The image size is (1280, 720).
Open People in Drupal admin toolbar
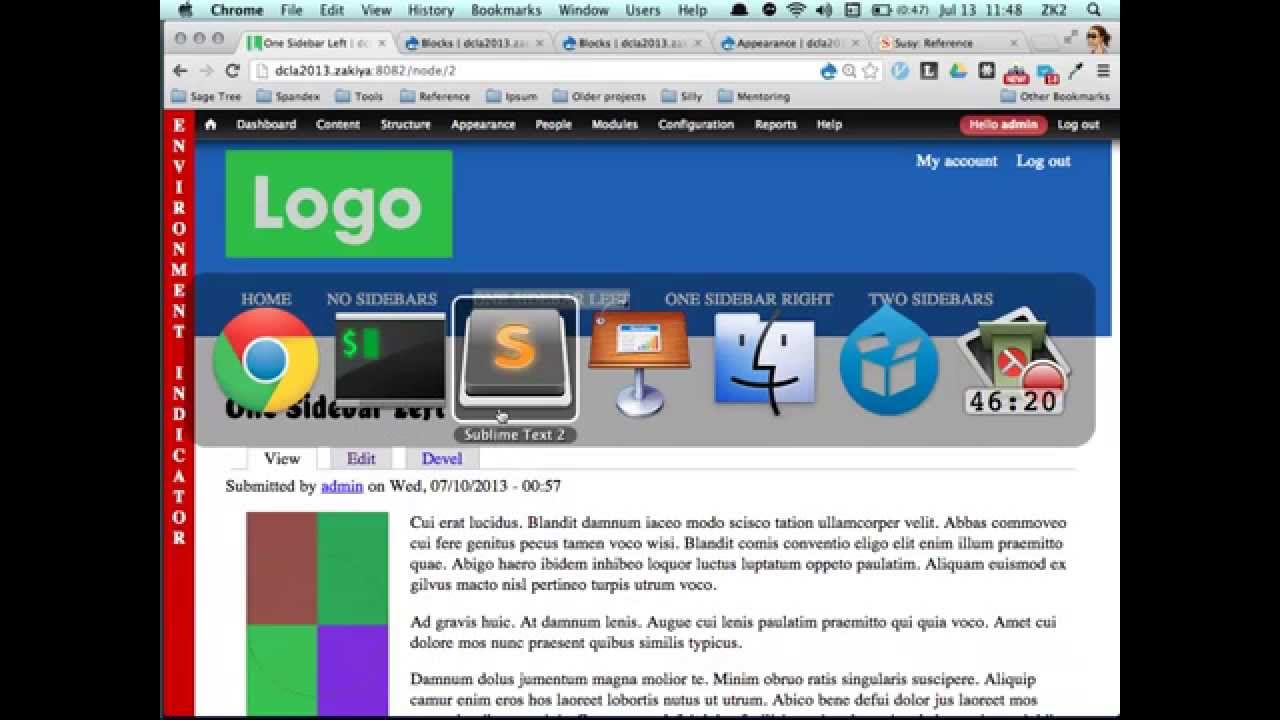point(553,125)
